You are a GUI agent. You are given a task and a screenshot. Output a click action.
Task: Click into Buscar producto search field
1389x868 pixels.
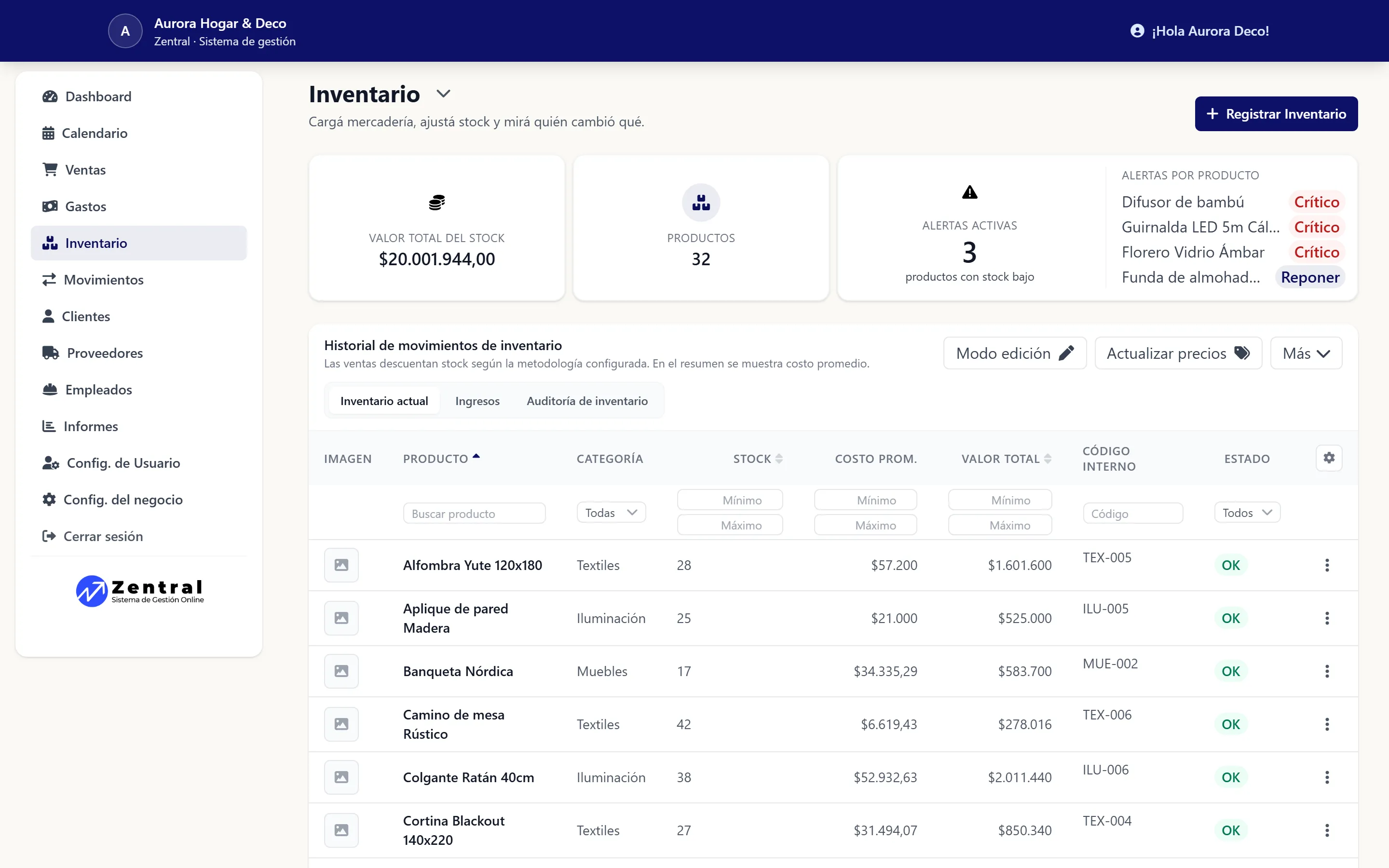(474, 513)
